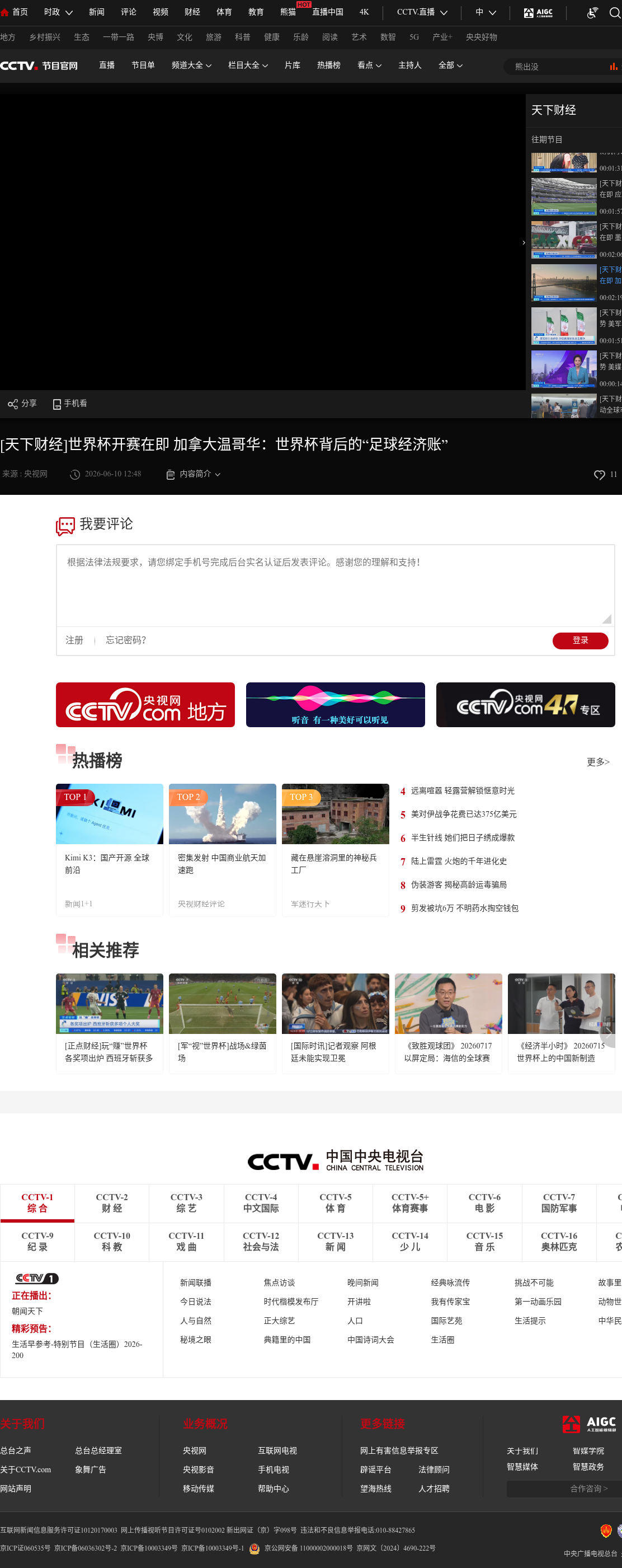622x1568 pixels.
Task: Click the hot search bars icon
Action: [x=614, y=67]
